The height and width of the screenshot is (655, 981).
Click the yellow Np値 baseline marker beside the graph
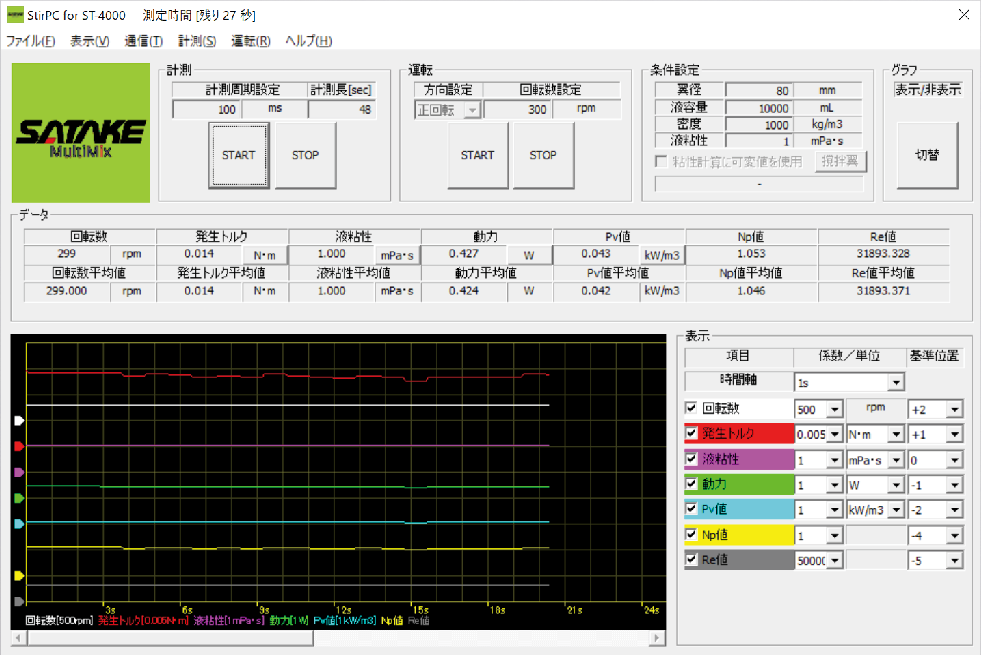coord(19,576)
